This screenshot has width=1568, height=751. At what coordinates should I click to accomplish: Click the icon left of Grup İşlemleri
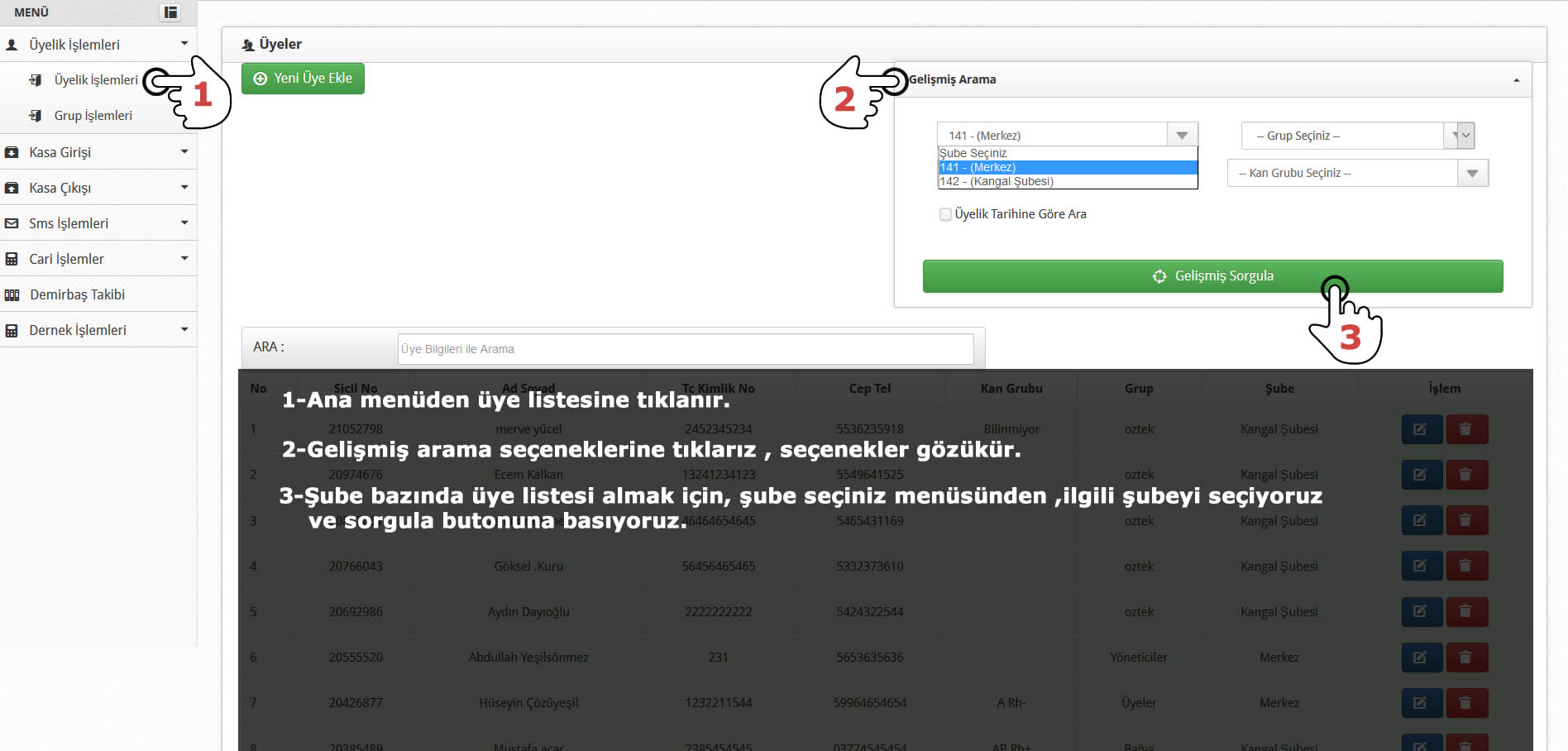pos(36,116)
